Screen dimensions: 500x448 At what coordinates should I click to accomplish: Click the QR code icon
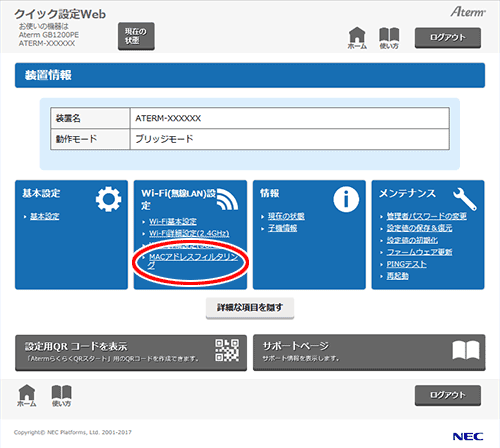(x=227, y=350)
